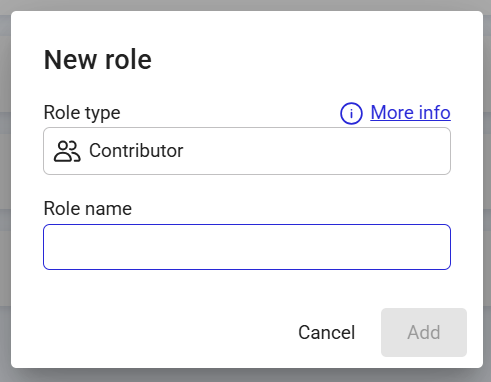Click the Add button
Viewport: 491px width, 382px height.
tap(424, 332)
